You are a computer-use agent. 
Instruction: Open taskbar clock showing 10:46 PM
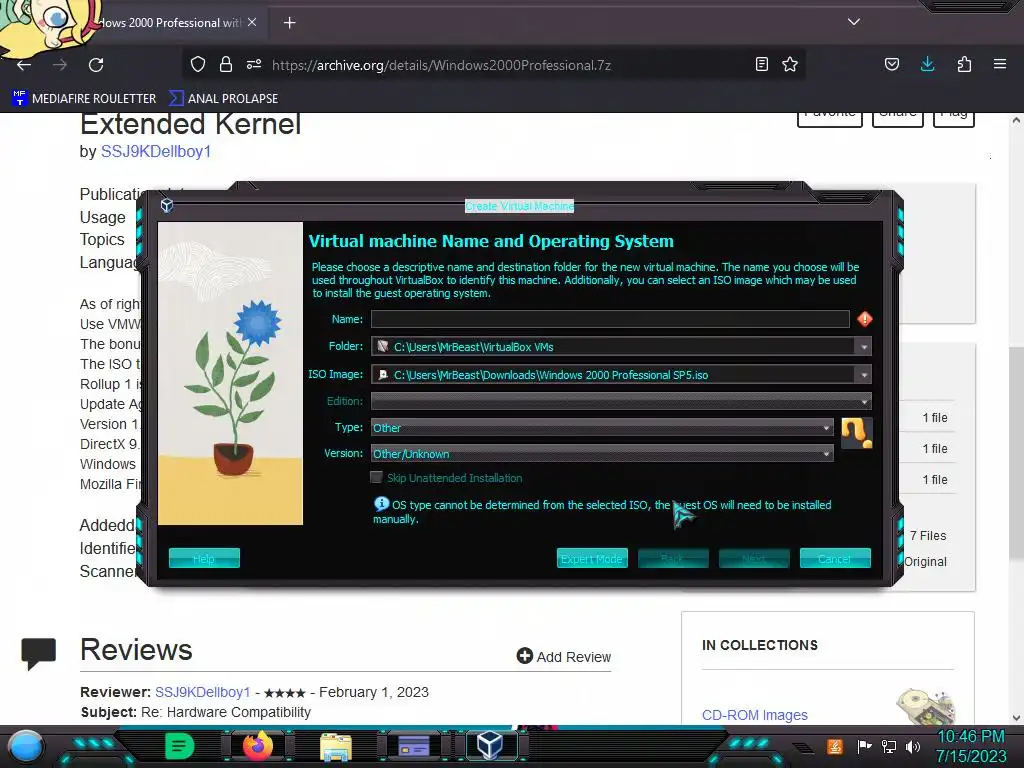click(x=971, y=746)
